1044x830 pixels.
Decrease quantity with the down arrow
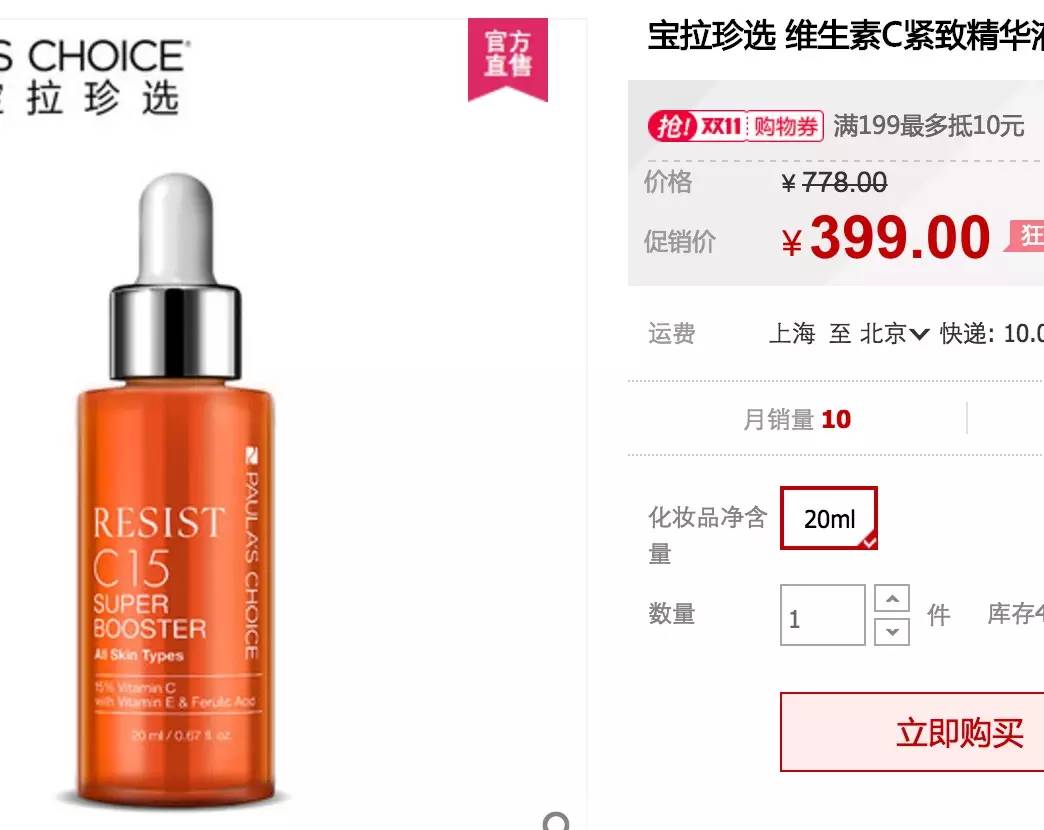[892, 632]
